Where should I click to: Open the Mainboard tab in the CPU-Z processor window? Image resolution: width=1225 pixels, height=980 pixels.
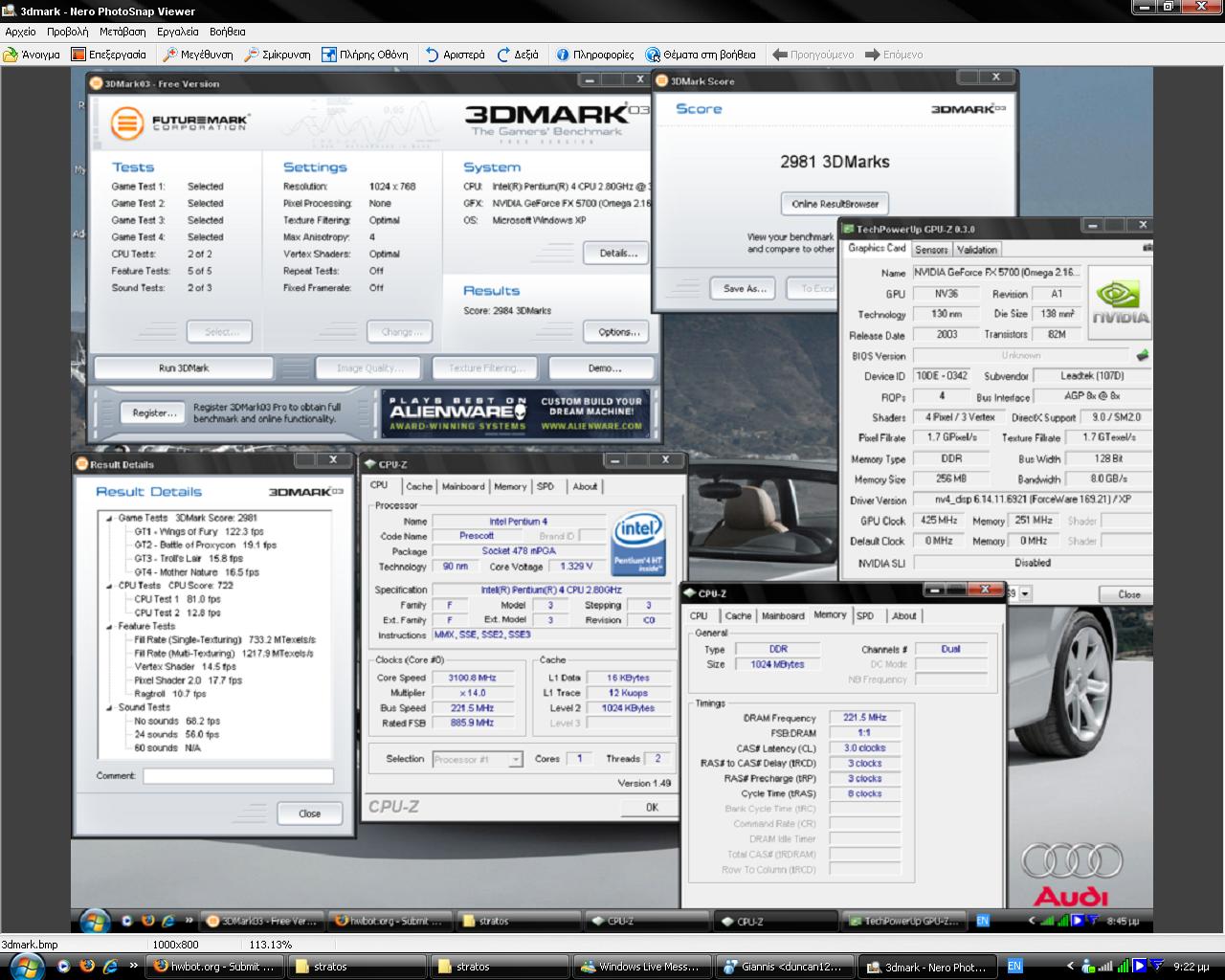463,486
